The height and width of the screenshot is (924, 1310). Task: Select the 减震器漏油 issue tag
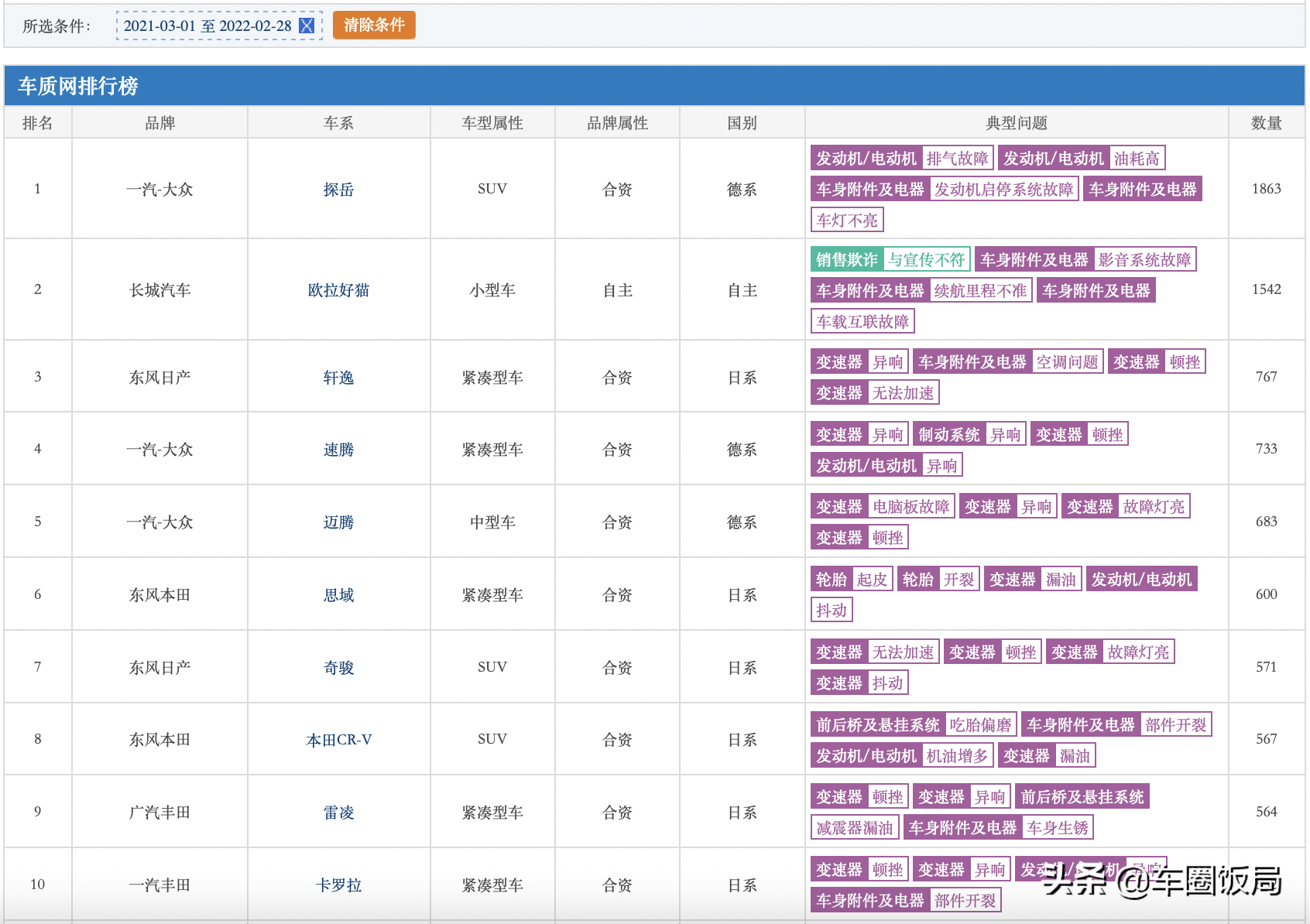pyautogui.click(x=855, y=828)
